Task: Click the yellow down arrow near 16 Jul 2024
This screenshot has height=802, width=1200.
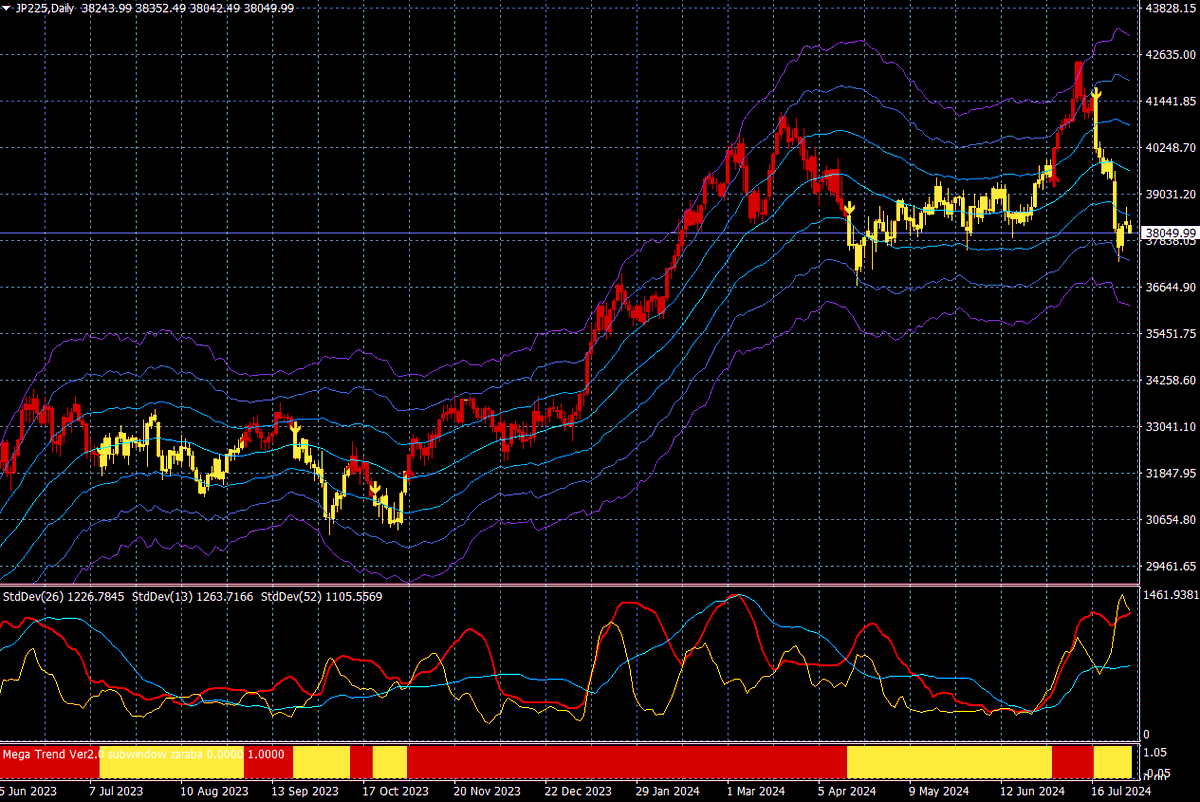Action: (1097, 93)
